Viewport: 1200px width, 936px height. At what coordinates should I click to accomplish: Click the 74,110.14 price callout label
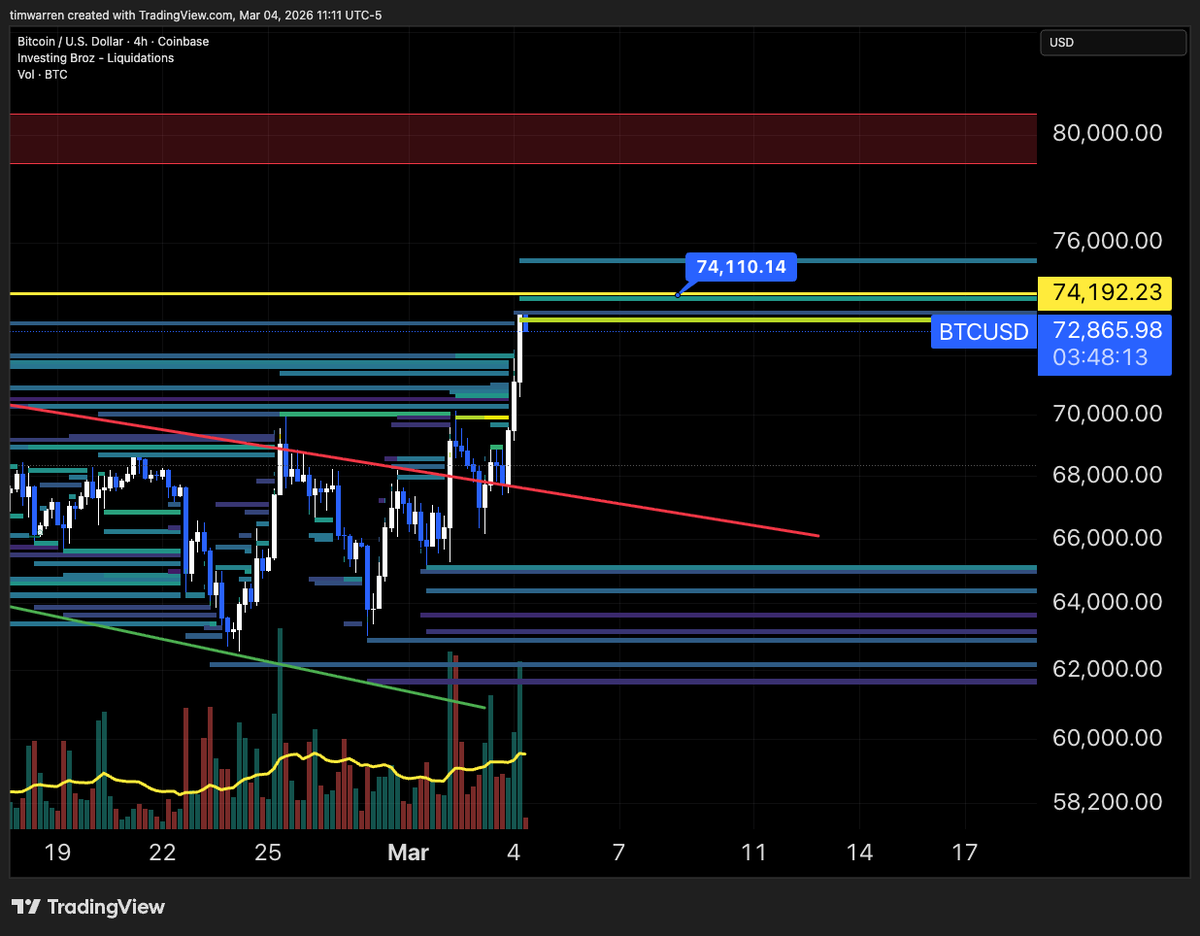coord(740,267)
